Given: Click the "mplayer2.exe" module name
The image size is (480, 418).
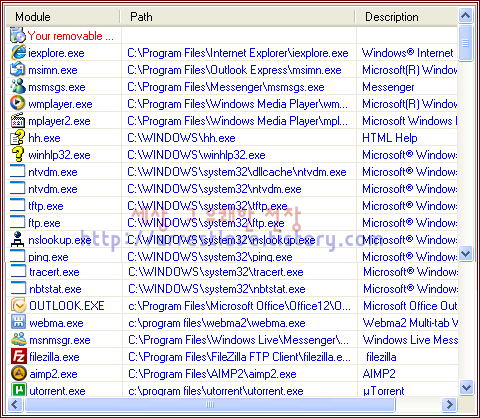Looking at the screenshot, I should point(59,121).
